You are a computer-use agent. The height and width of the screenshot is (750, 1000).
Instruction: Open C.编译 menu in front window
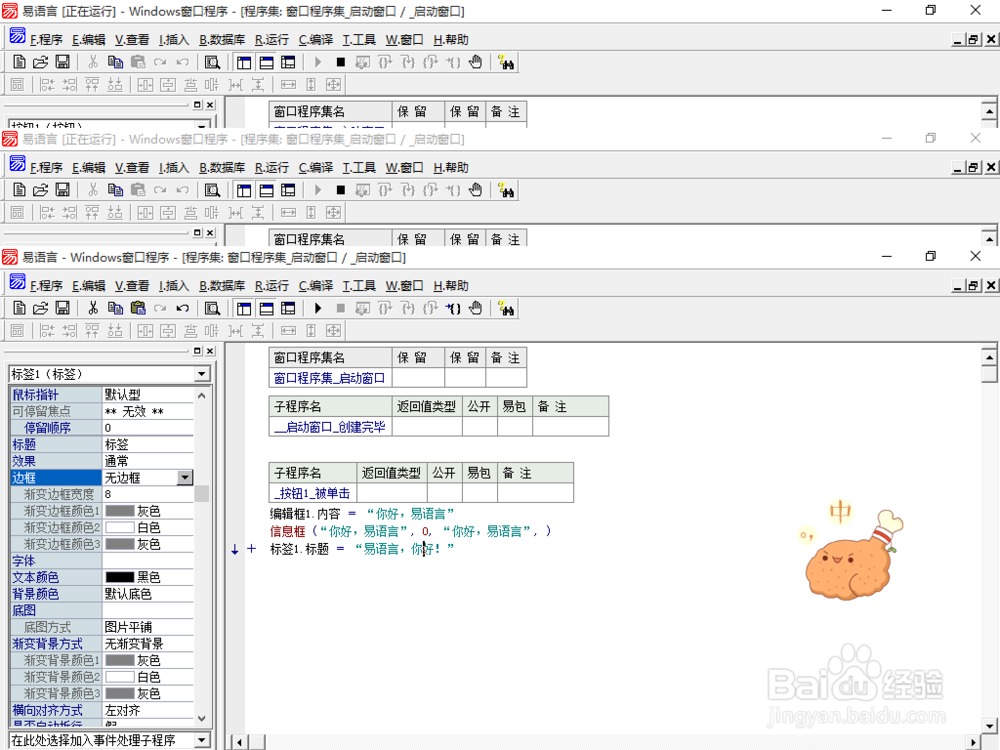click(316, 286)
